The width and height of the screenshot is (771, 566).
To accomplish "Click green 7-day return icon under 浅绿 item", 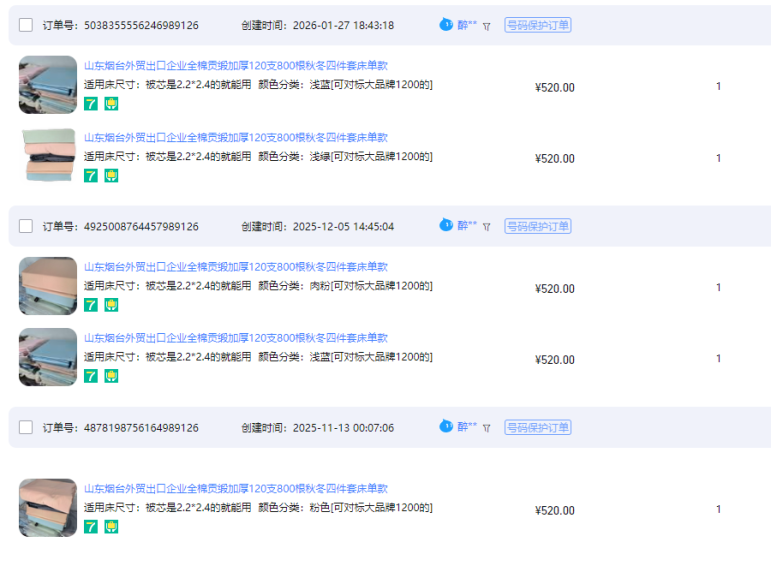I will coord(91,176).
